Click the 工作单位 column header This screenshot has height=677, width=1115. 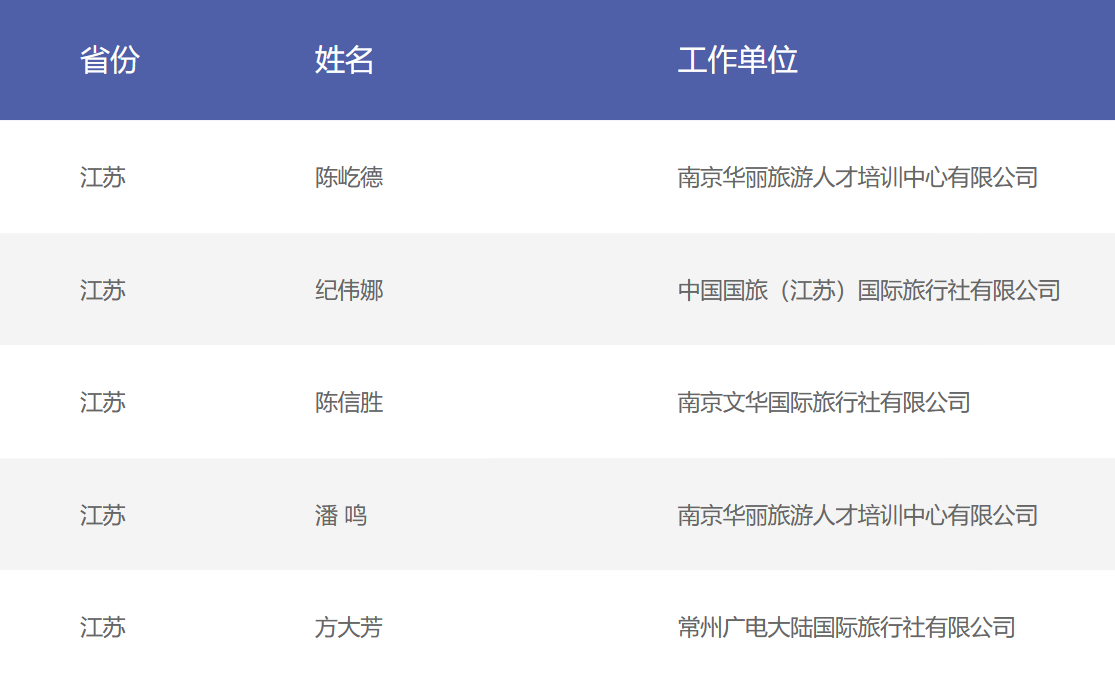[x=737, y=60]
